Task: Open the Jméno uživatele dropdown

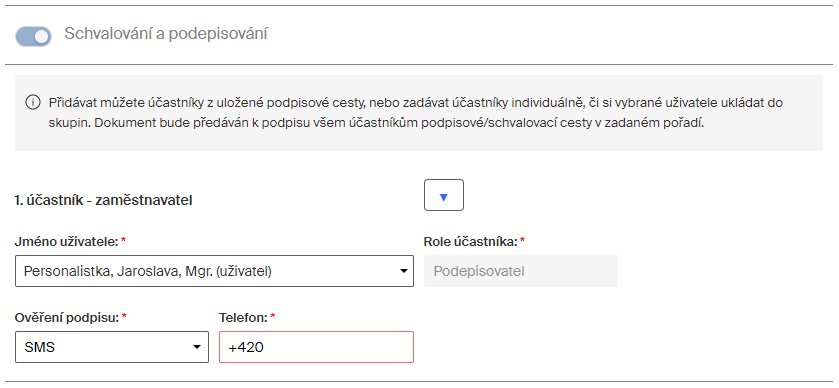Action: [x=214, y=271]
